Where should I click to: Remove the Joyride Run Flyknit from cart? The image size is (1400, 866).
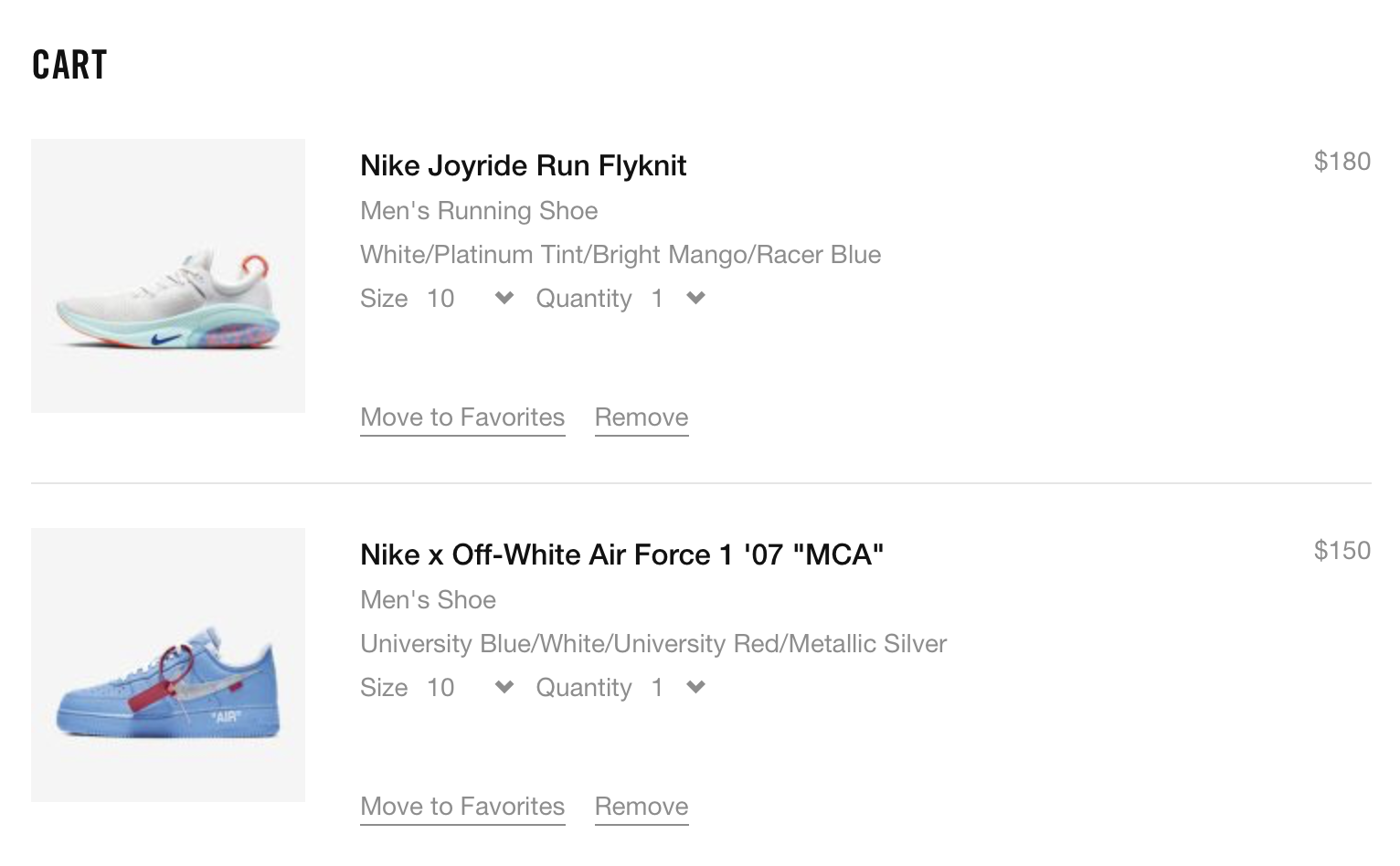[x=642, y=417]
